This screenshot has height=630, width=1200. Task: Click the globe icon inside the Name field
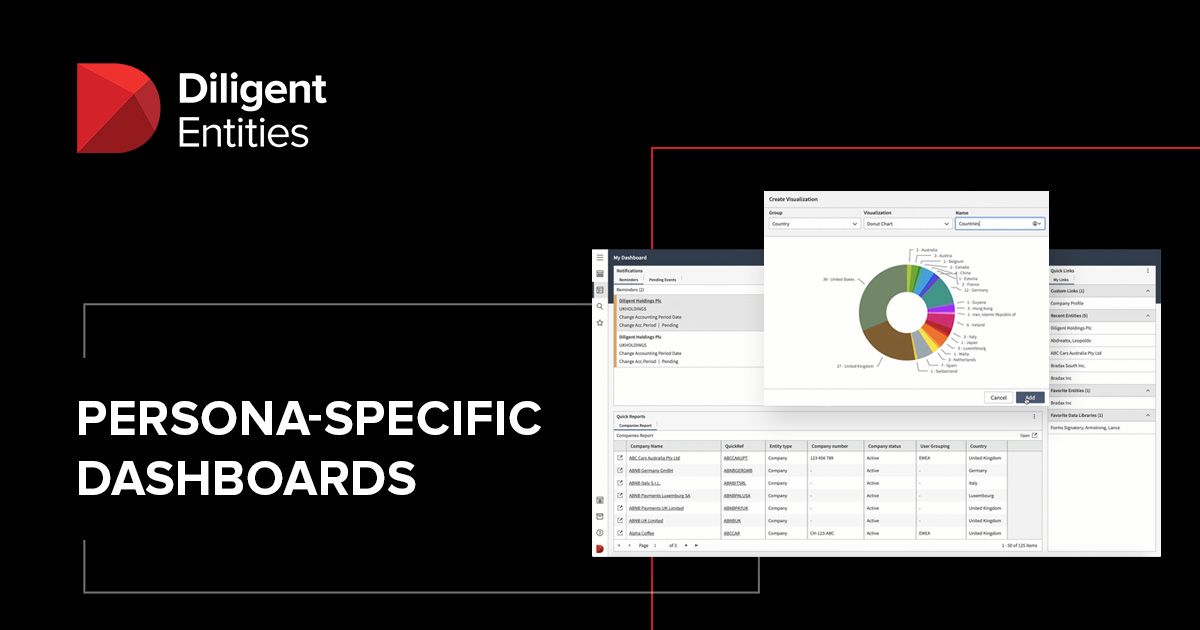click(1034, 224)
